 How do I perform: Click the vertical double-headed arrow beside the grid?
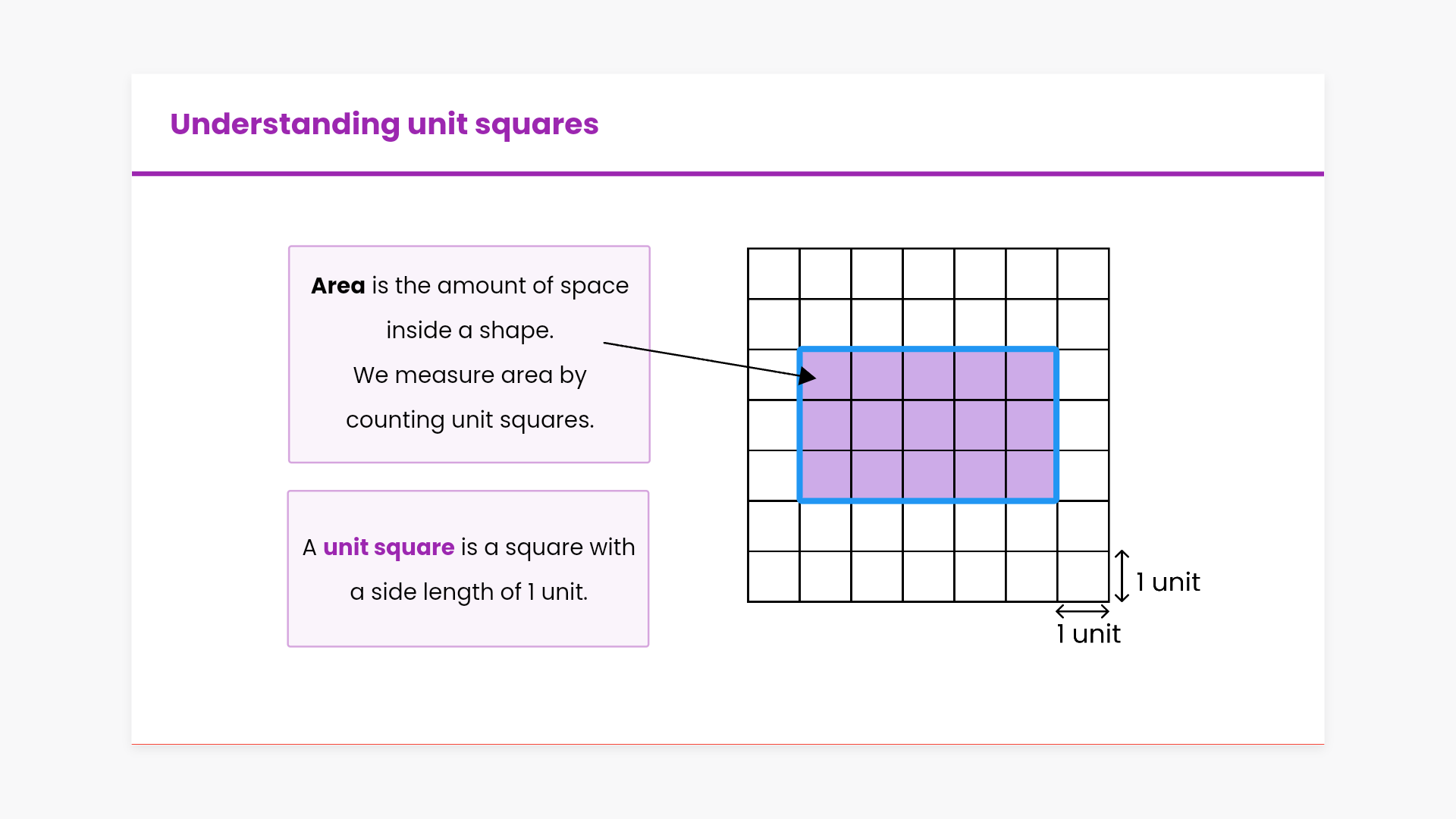(x=1122, y=576)
